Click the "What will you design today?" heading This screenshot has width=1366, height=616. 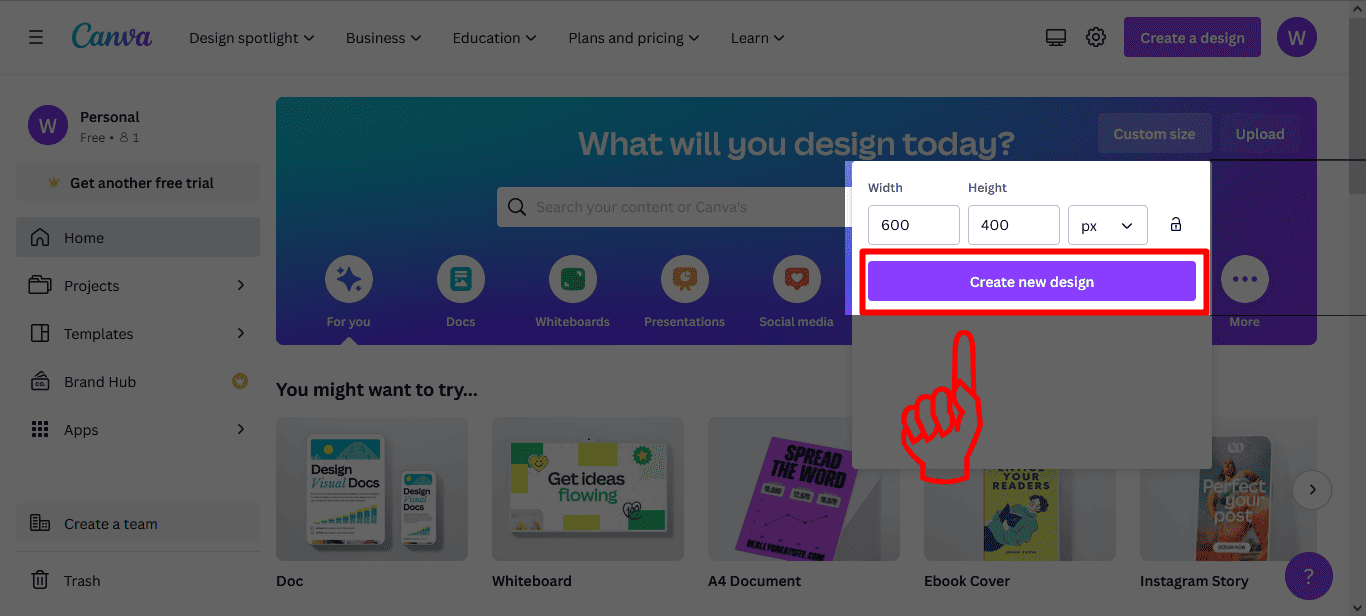click(x=796, y=143)
